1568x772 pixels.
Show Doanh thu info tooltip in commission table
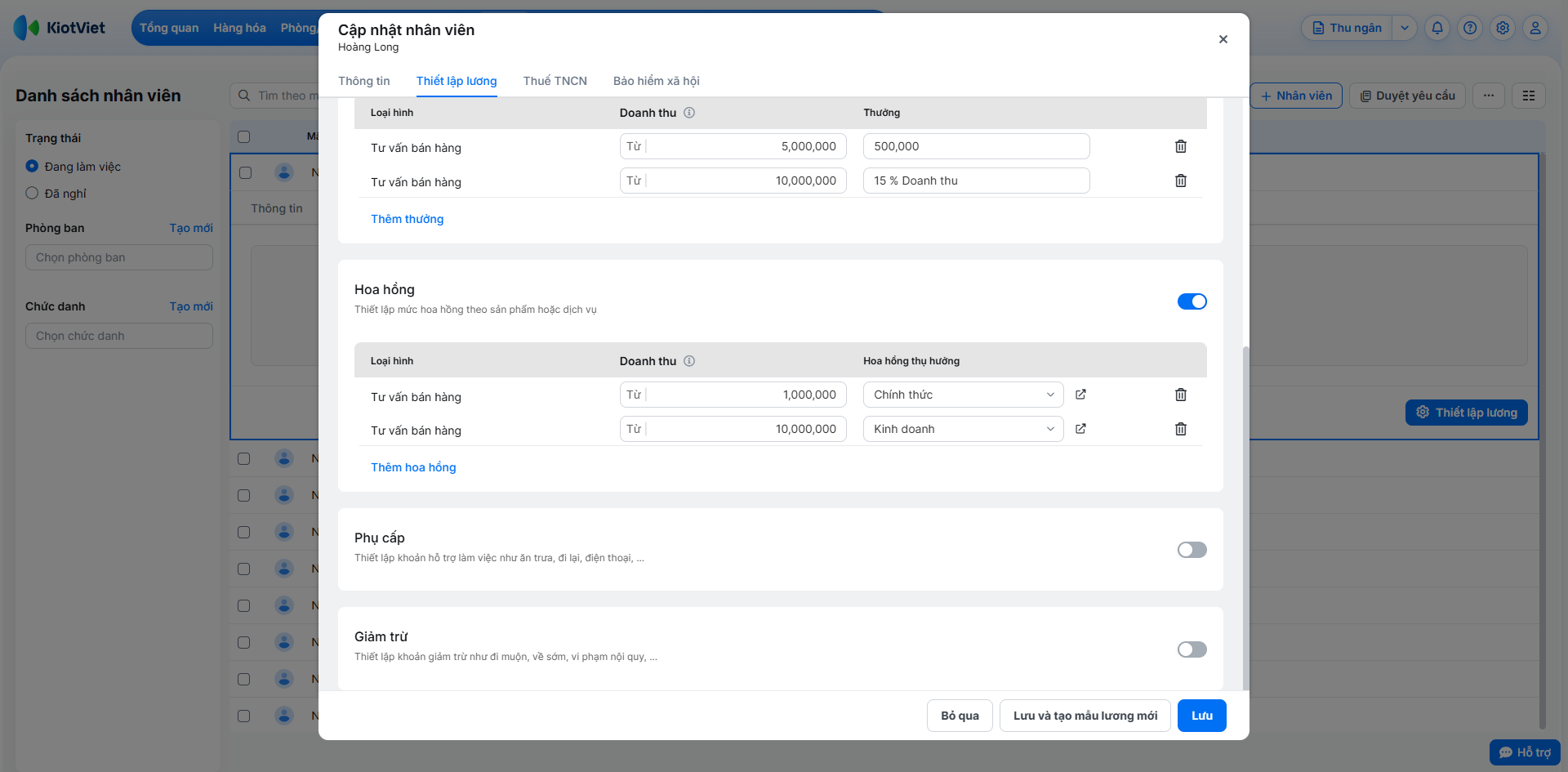tap(689, 361)
